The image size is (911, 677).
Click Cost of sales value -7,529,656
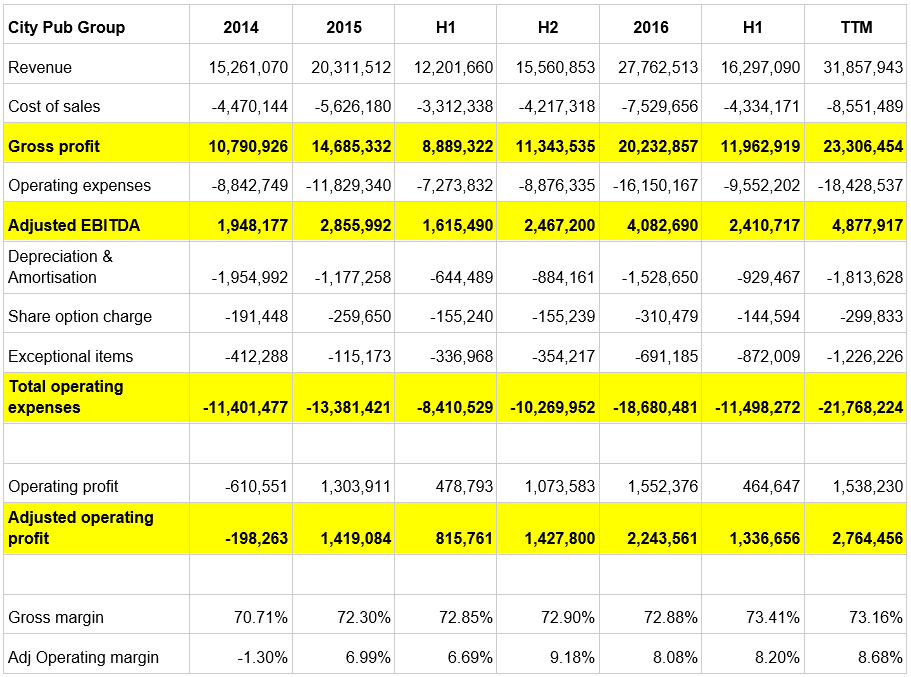[x=659, y=106]
